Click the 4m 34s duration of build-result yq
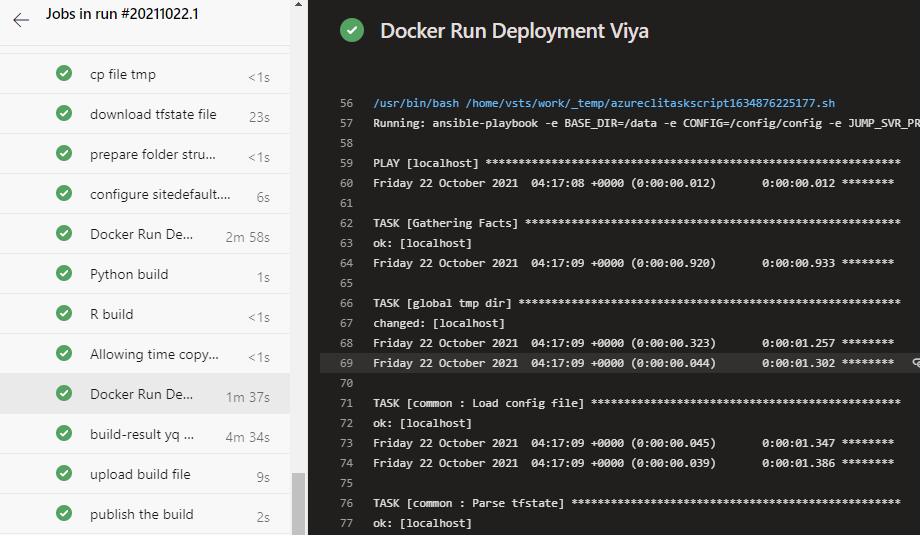Image resolution: width=920 pixels, height=535 pixels. [248, 437]
